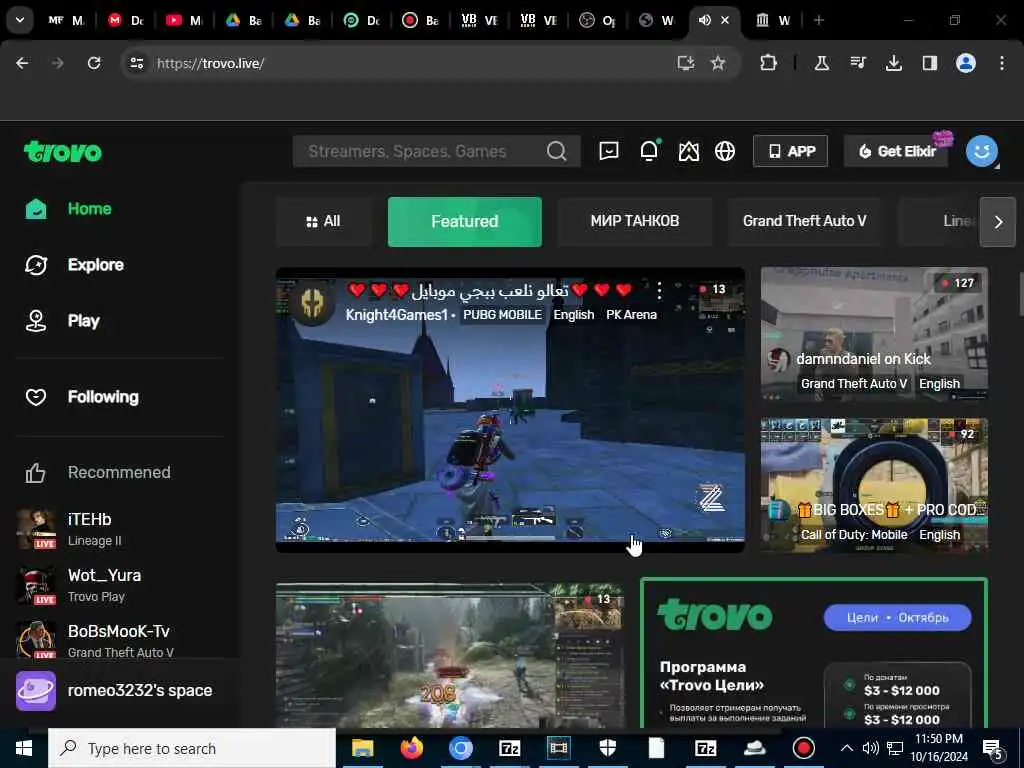Open the chat messages icon
1024x768 pixels.
[609, 152]
